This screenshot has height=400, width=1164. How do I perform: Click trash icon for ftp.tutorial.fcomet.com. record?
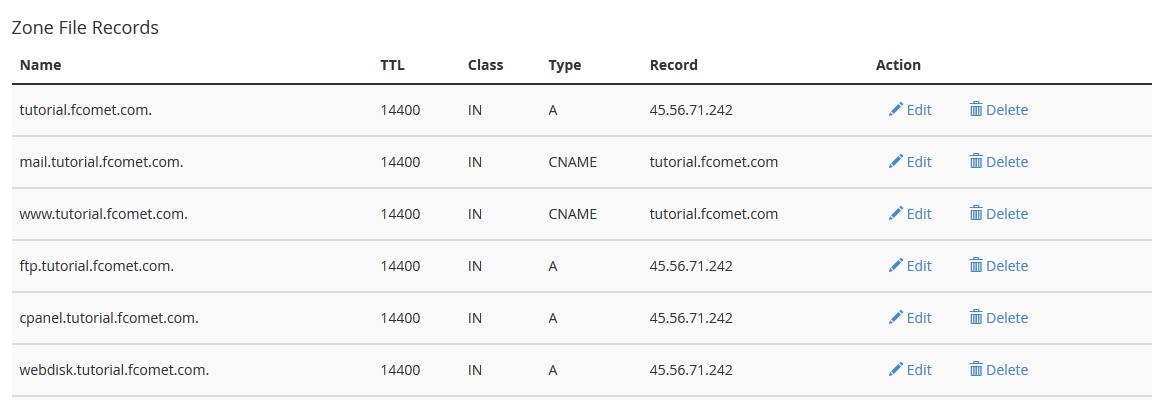(976, 266)
